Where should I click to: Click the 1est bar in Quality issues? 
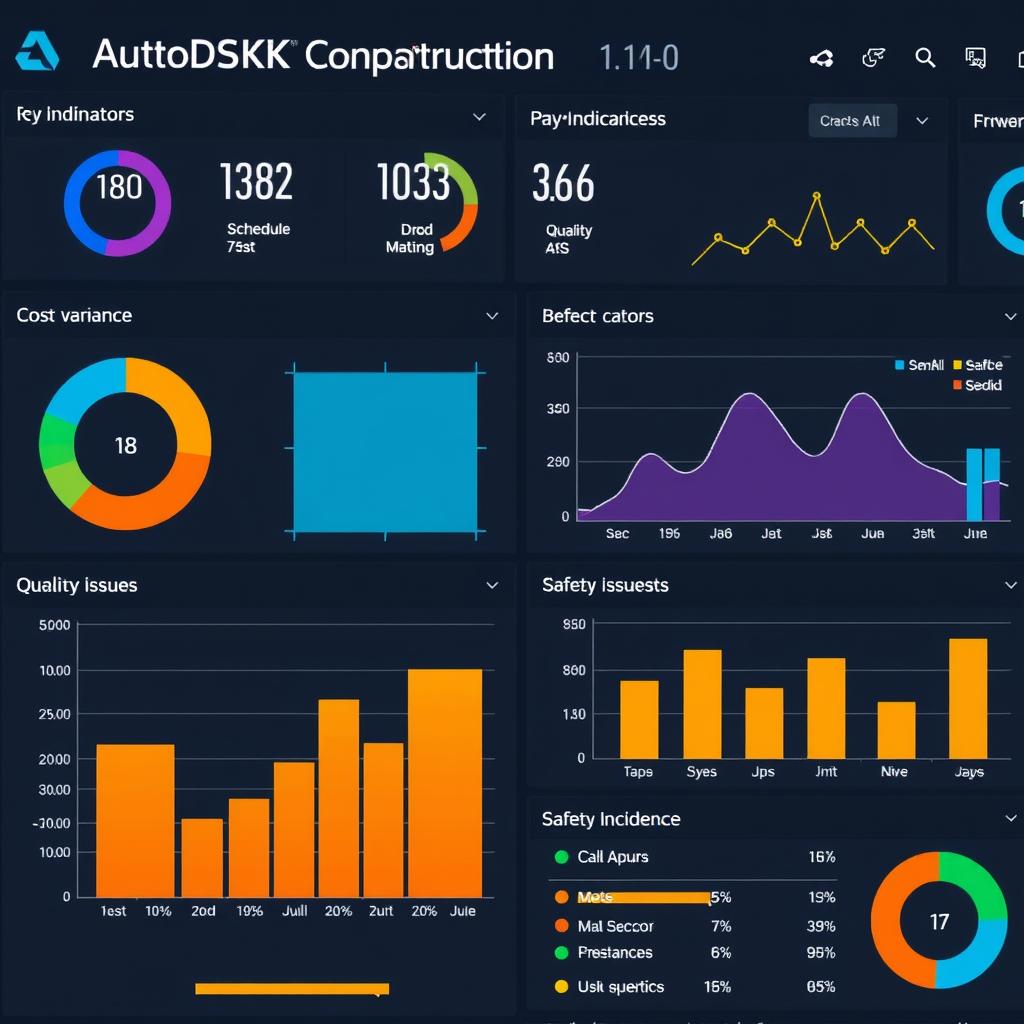(x=135, y=820)
